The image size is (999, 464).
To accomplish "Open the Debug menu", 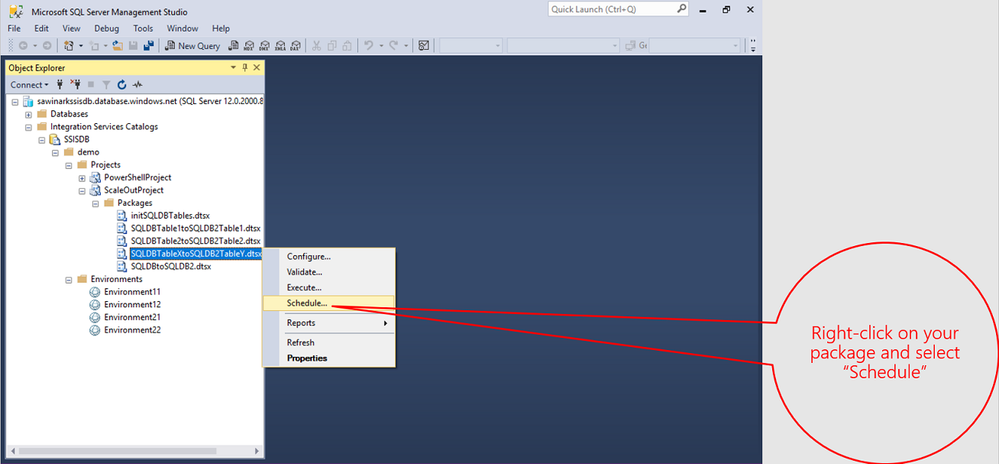I will click(x=106, y=29).
